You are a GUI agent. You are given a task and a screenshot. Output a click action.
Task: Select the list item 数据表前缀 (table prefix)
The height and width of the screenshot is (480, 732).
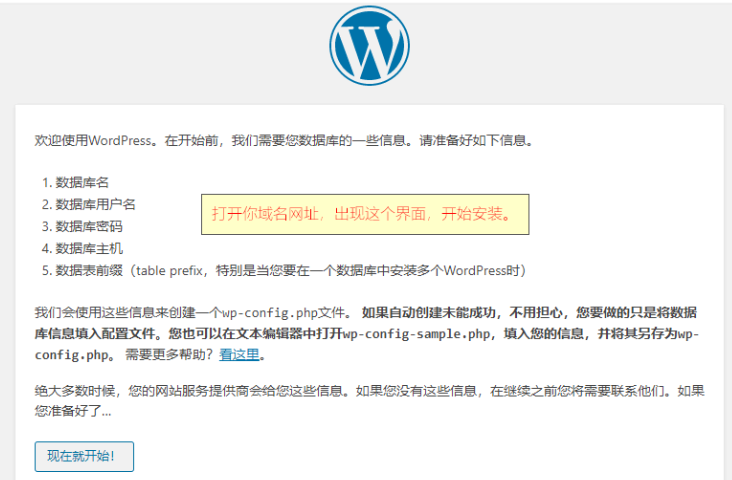[x=291, y=270]
